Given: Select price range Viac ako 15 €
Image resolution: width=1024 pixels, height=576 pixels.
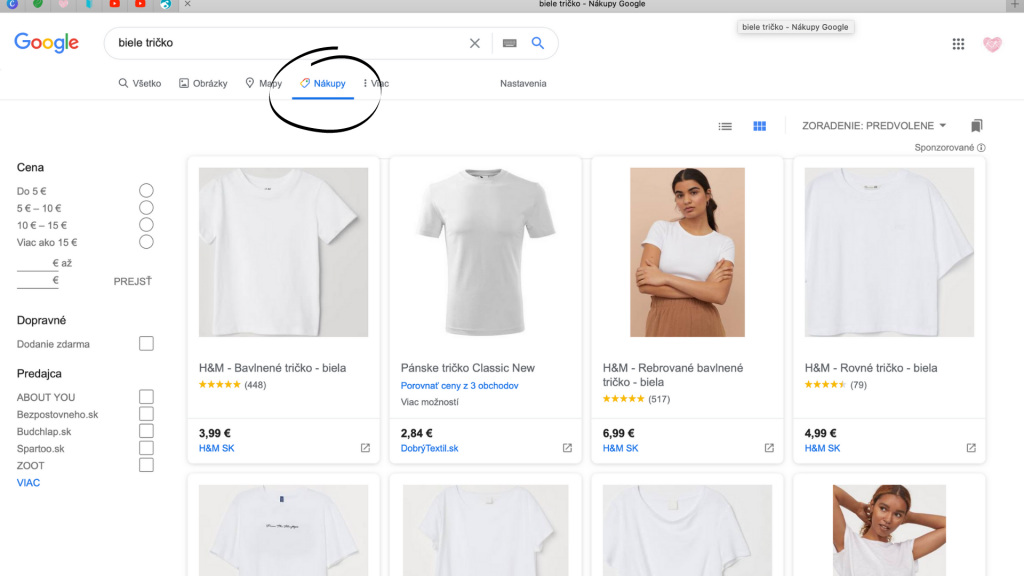Looking at the screenshot, I should (146, 242).
